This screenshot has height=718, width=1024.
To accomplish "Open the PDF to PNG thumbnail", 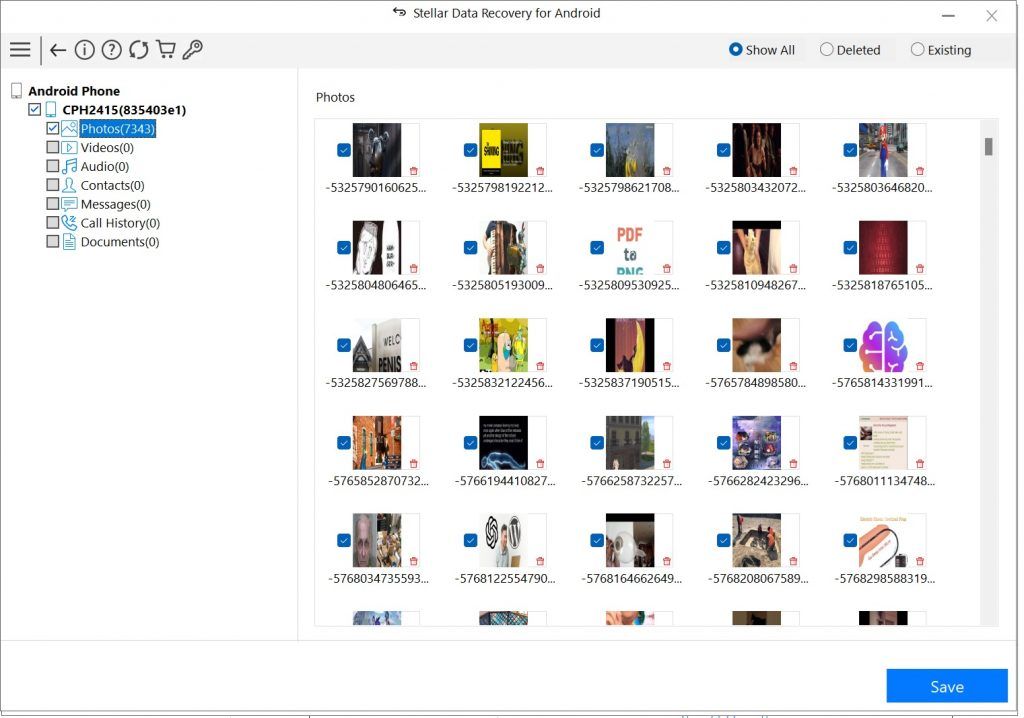I will pos(630,248).
